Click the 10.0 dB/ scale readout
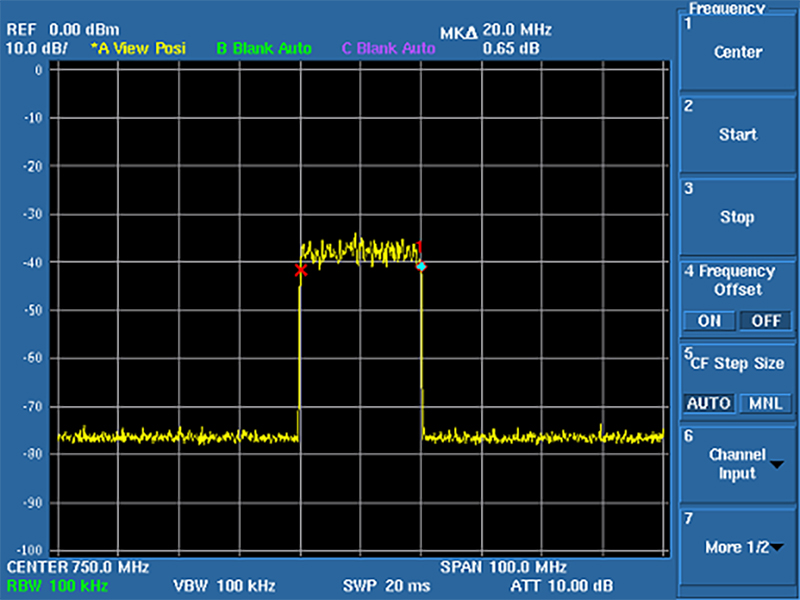The height and width of the screenshot is (600, 800). point(37,49)
